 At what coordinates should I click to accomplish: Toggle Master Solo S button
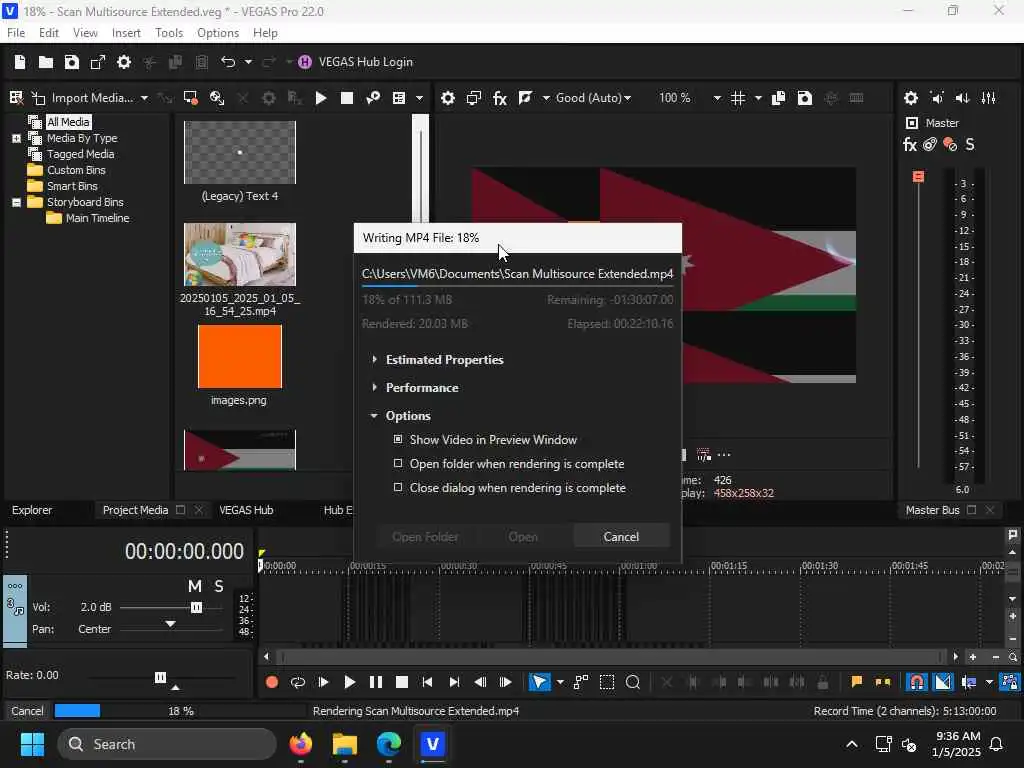pos(970,144)
